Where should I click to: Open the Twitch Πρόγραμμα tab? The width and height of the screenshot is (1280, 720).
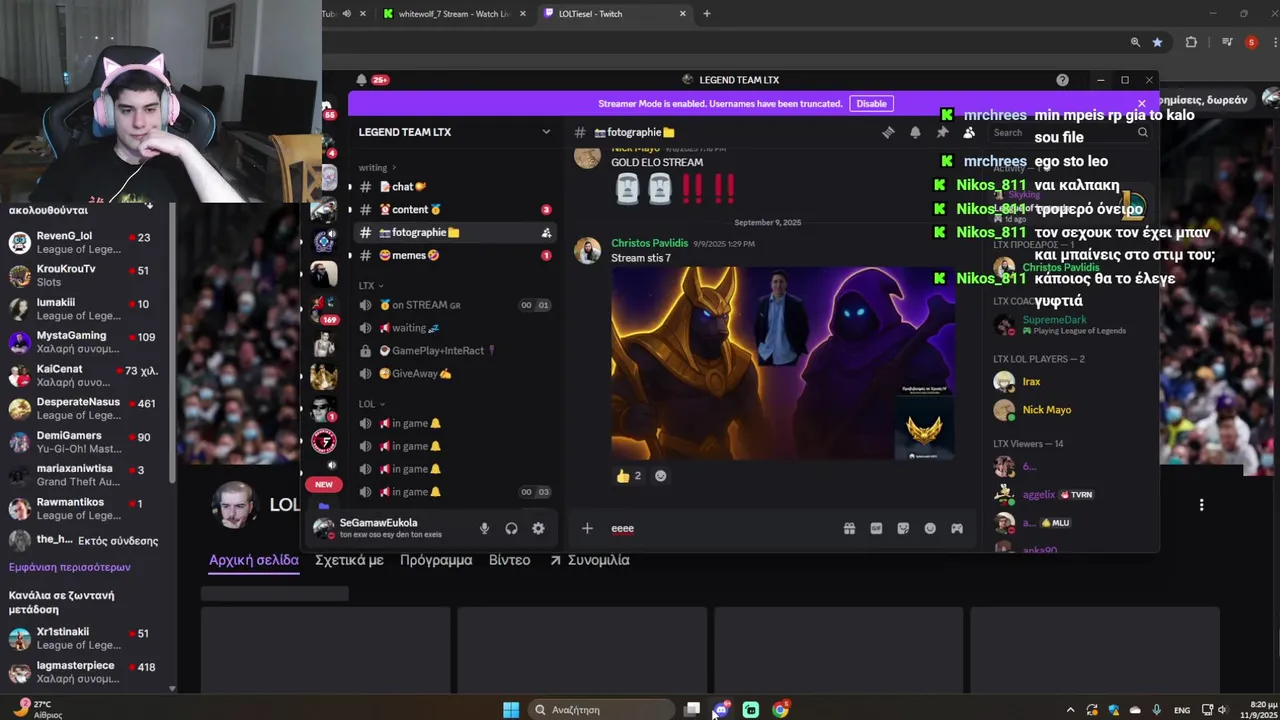point(436,560)
